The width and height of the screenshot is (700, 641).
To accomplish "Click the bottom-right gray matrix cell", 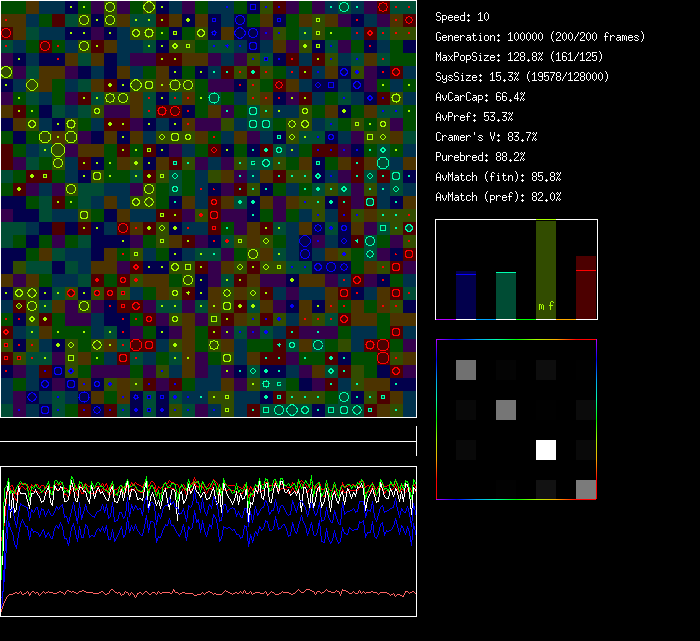I will (586, 489).
